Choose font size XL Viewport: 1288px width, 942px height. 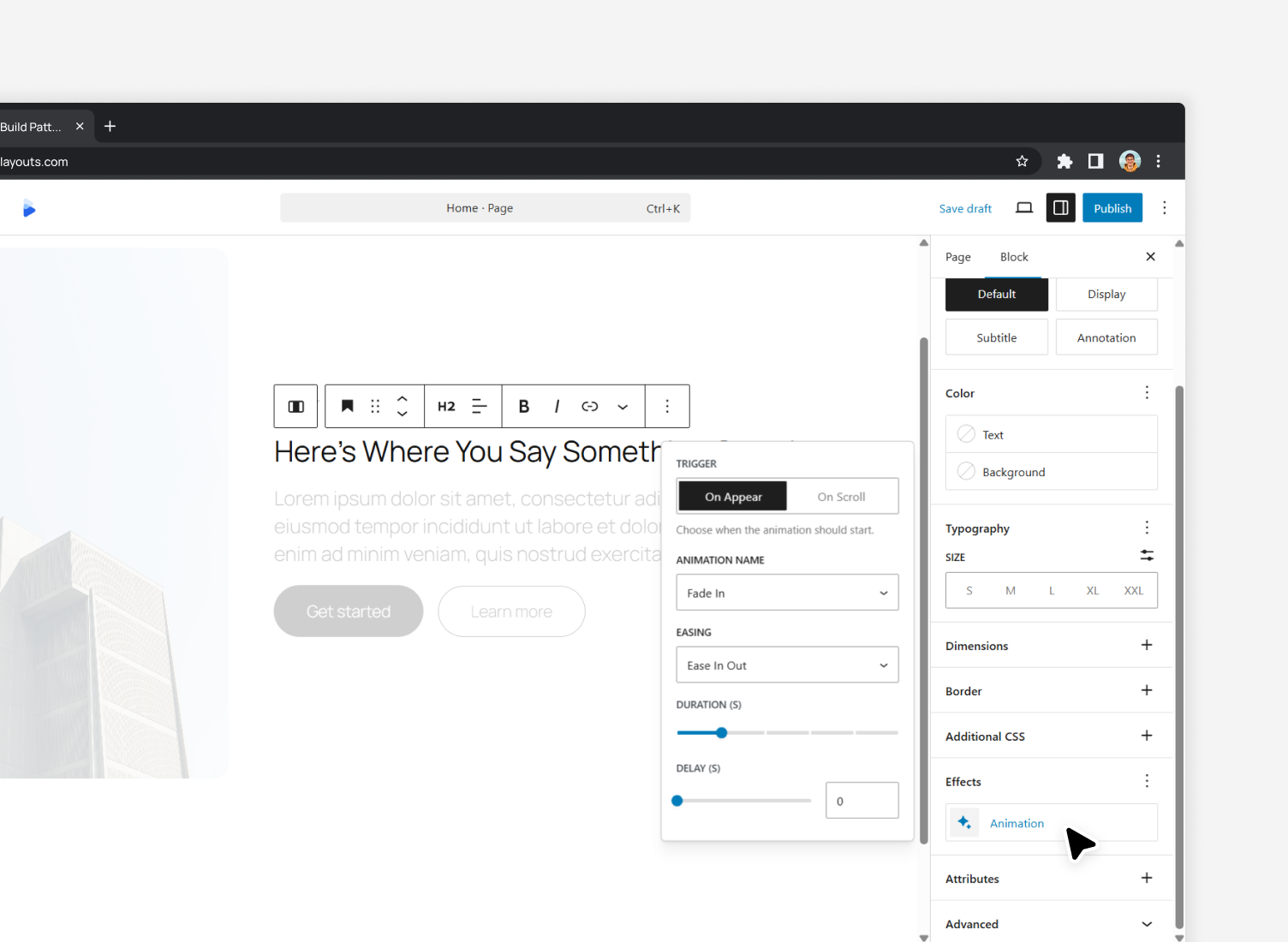point(1093,591)
